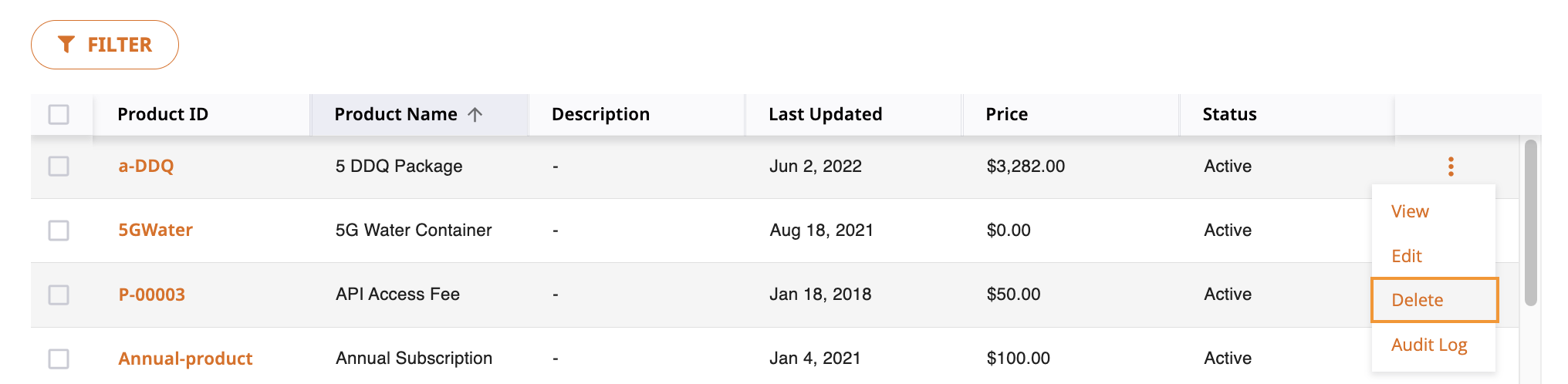Image resolution: width=1568 pixels, height=384 pixels.
Task: Select Edit in the context menu
Action: pos(1406,256)
